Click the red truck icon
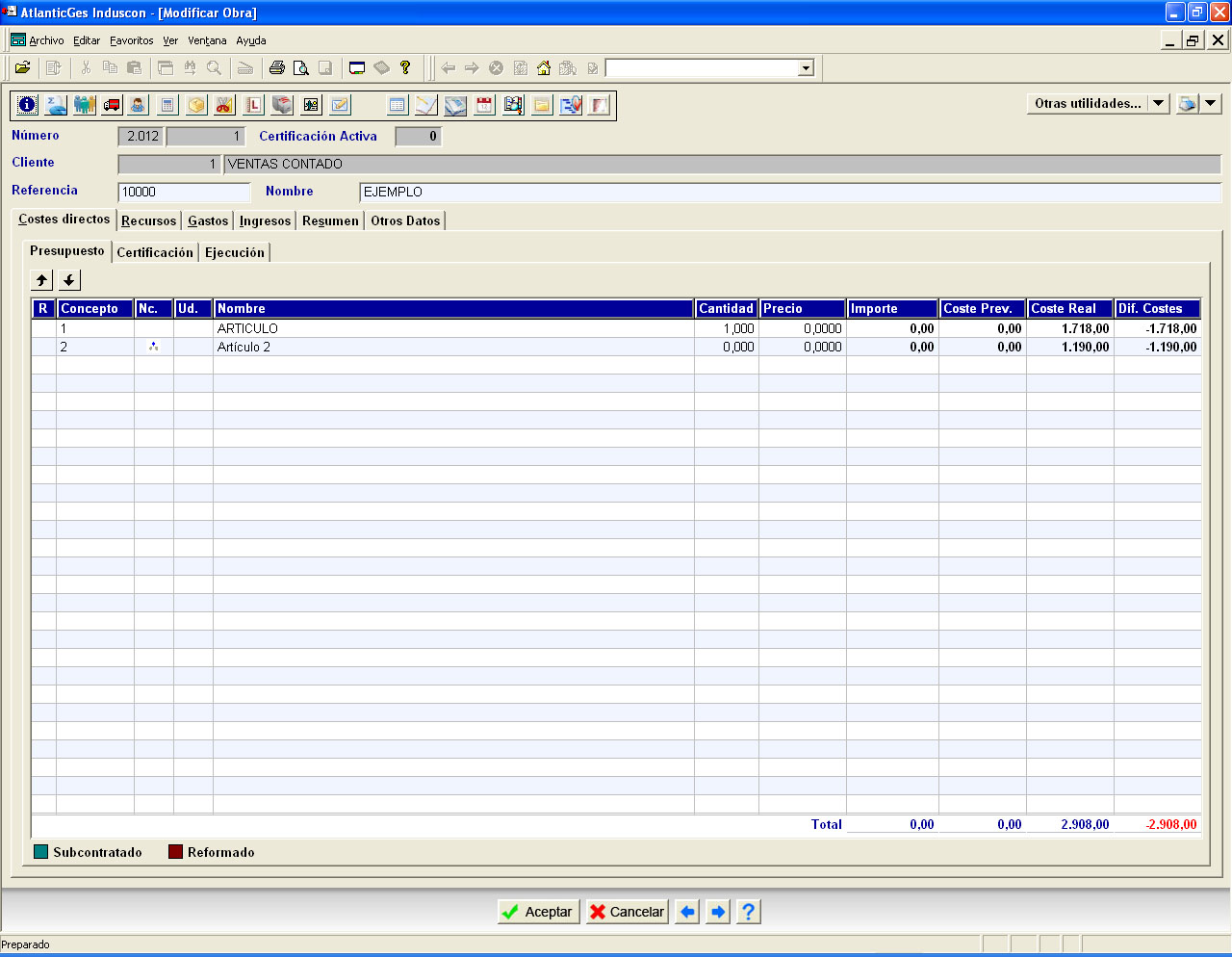This screenshot has width=1232, height=957. click(113, 105)
